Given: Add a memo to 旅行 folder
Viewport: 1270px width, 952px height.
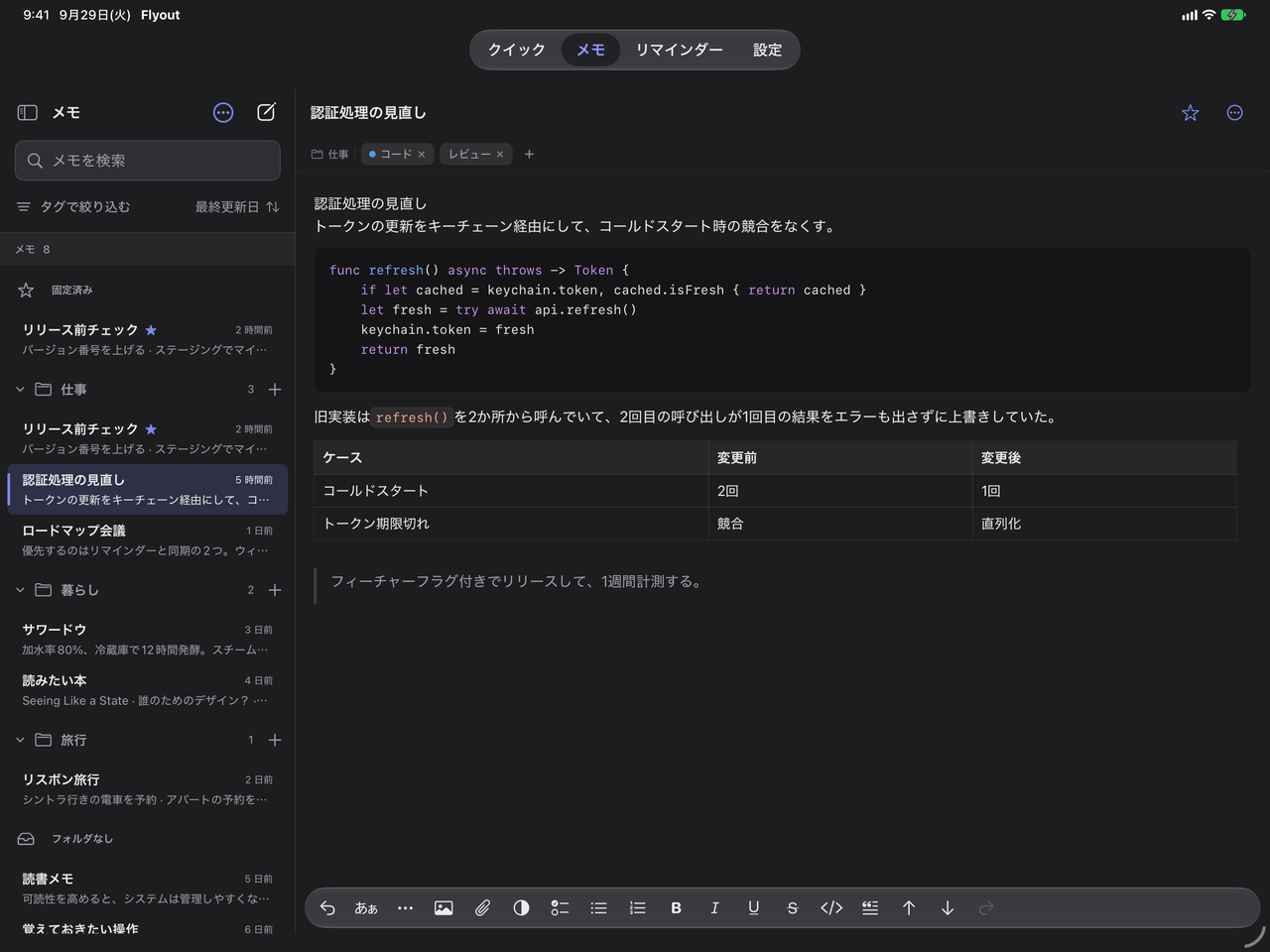Looking at the screenshot, I should (x=275, y=740).
